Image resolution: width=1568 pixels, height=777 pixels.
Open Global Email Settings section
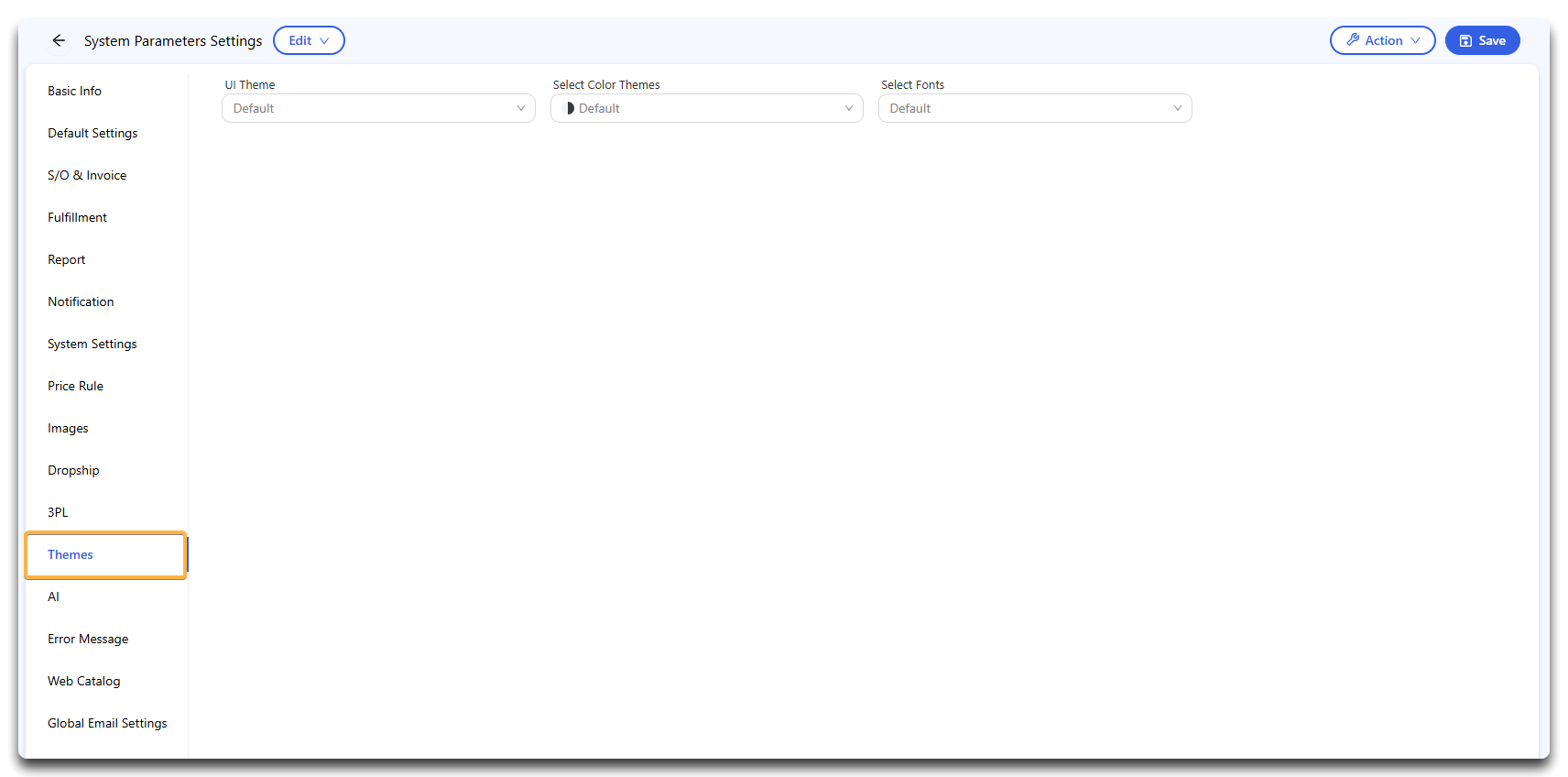coord(107,723)
